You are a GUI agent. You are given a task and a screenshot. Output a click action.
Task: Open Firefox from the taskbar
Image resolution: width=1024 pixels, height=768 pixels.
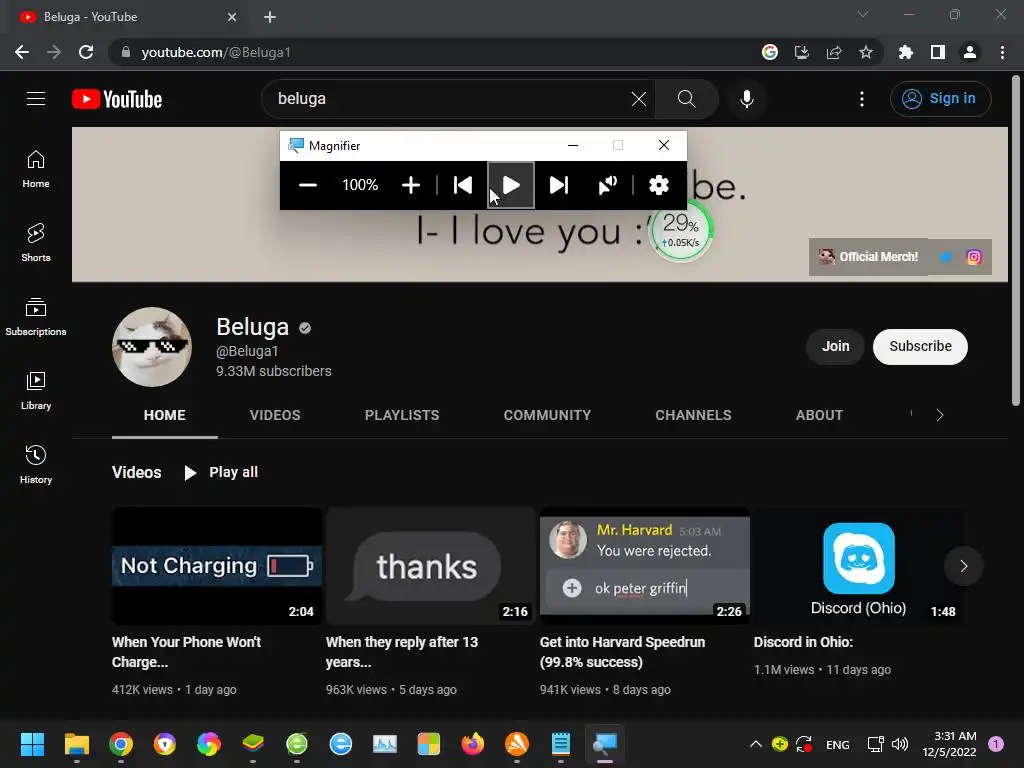click(x=473, y=744)
